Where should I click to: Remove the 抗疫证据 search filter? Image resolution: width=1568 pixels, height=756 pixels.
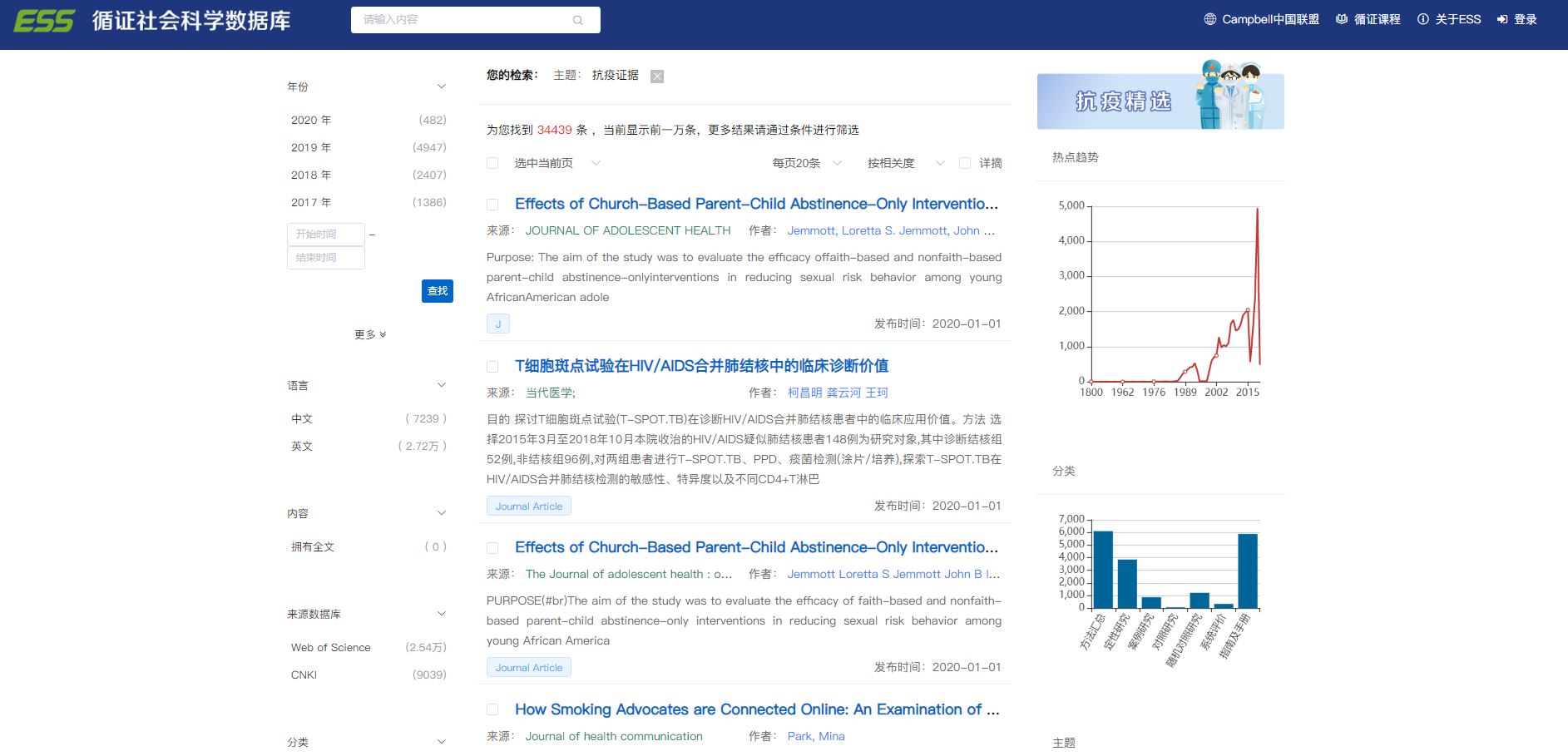[657, 77]
